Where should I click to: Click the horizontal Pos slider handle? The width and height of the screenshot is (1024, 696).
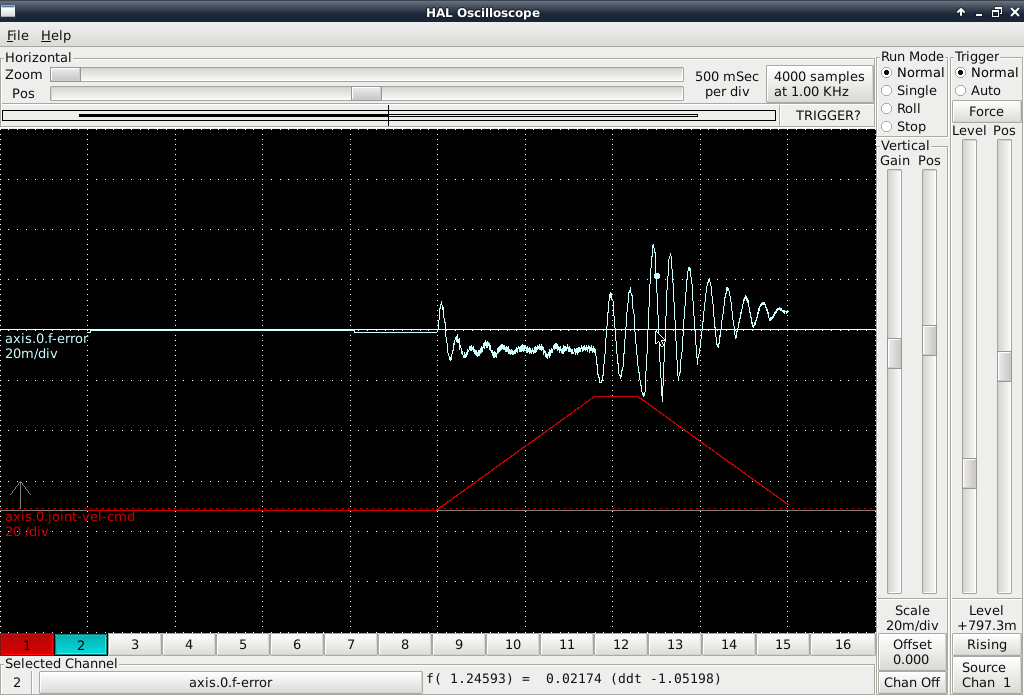point(366,93)
